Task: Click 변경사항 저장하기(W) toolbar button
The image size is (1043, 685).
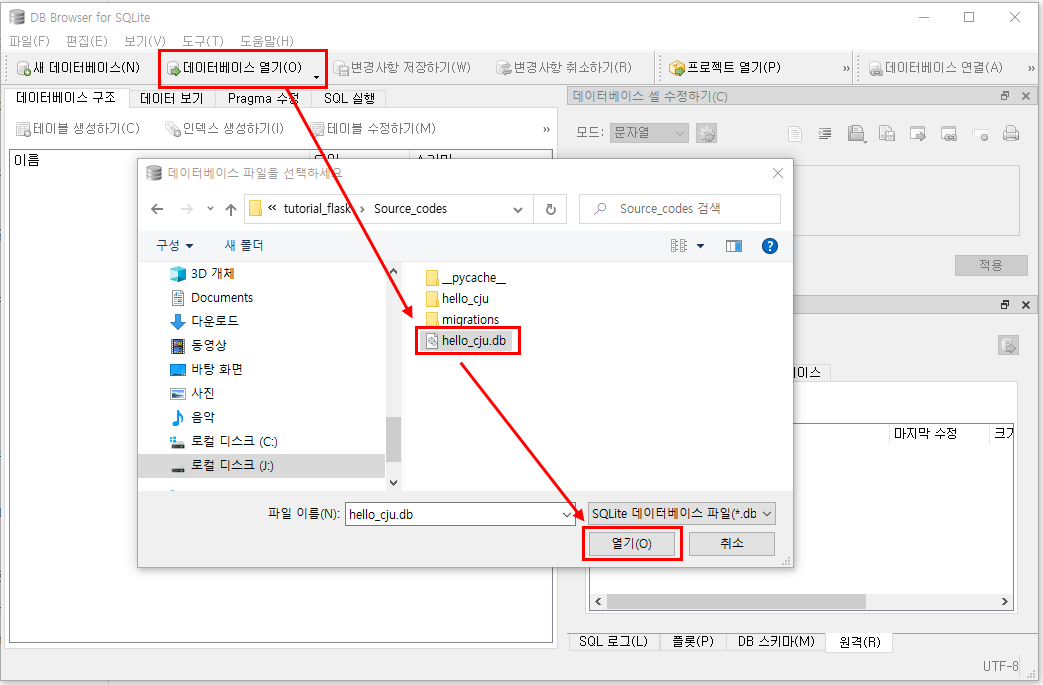Action: 402,68
